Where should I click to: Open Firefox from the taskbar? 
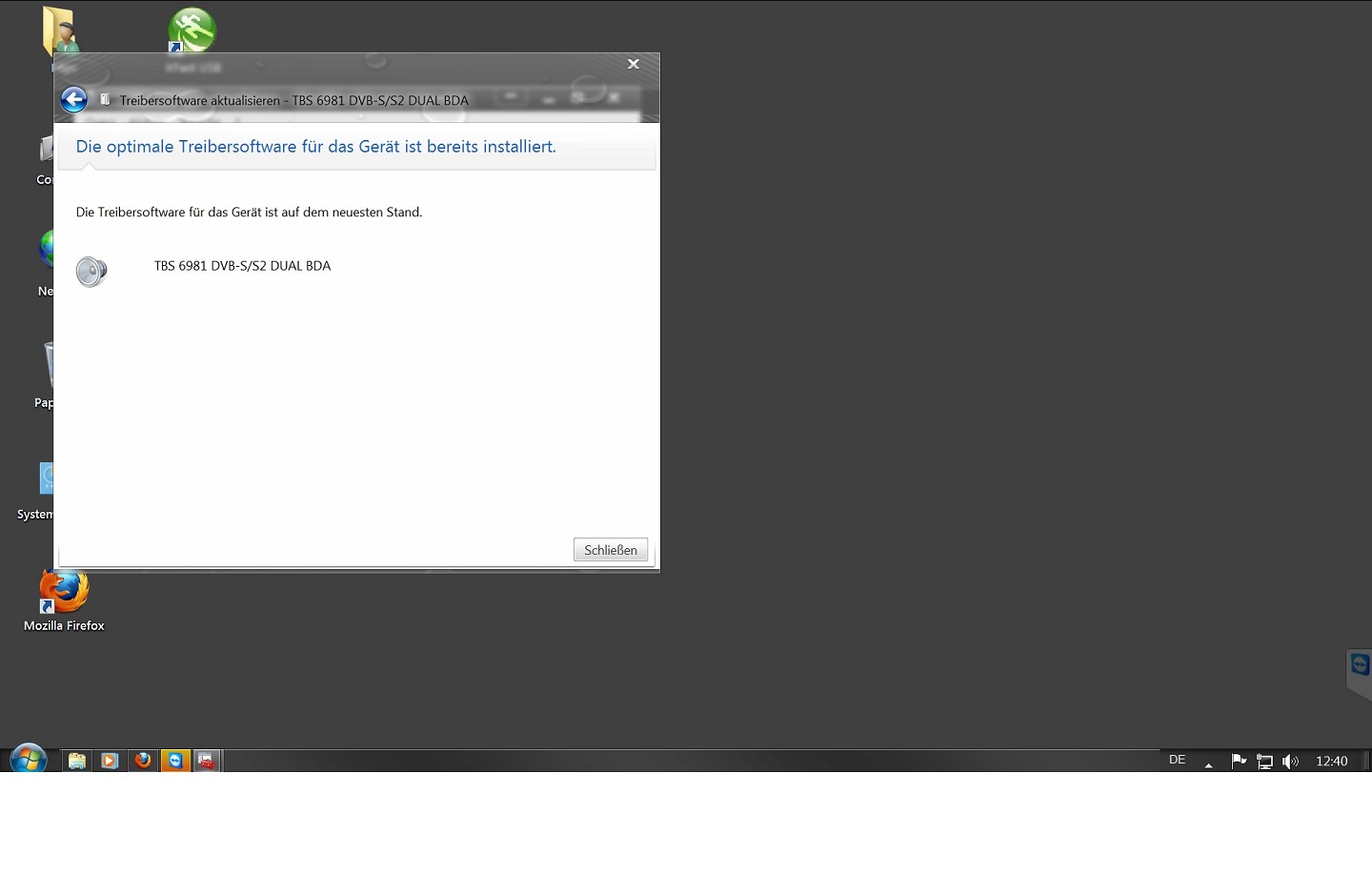143,761
